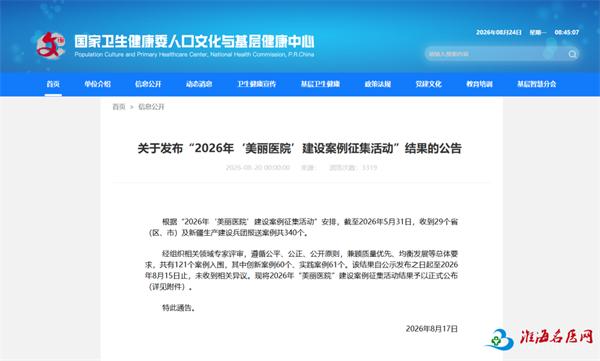
Task: Click the site title 国家卫生健康委人口文化与基层健康中心
Action: [x=194, y=41]
